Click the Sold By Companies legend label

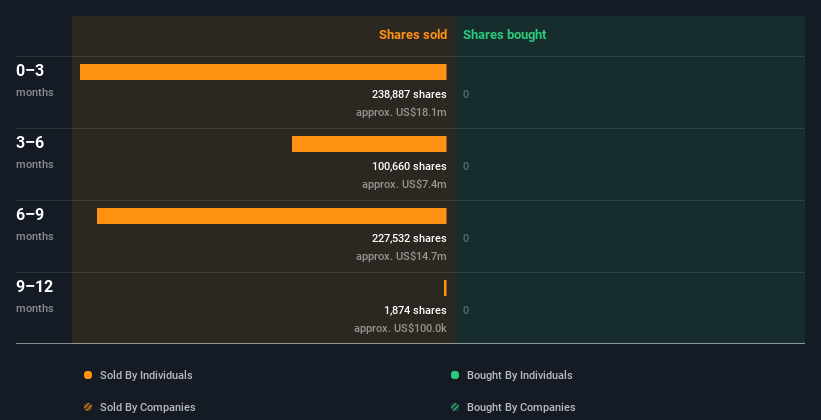pos(148,407)
